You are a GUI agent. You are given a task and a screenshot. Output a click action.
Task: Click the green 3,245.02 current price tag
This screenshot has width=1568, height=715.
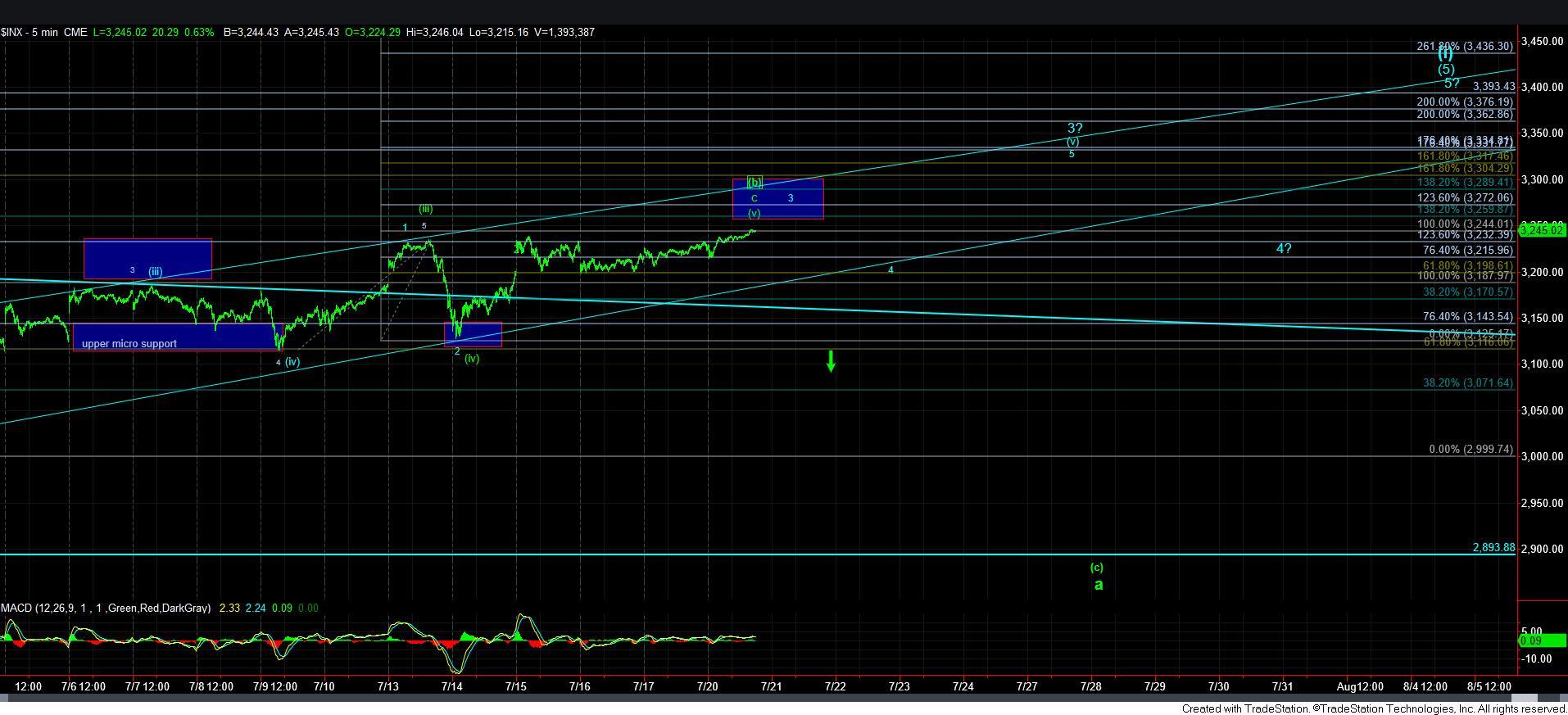coord(1542,230)
